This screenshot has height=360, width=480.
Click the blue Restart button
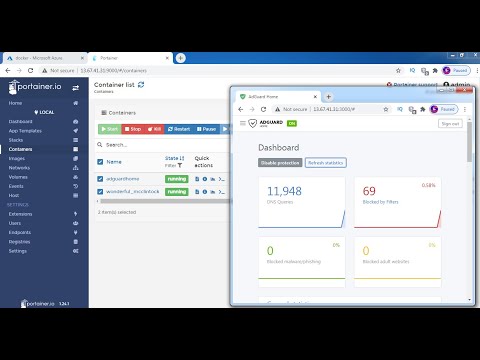pos(179,129)
